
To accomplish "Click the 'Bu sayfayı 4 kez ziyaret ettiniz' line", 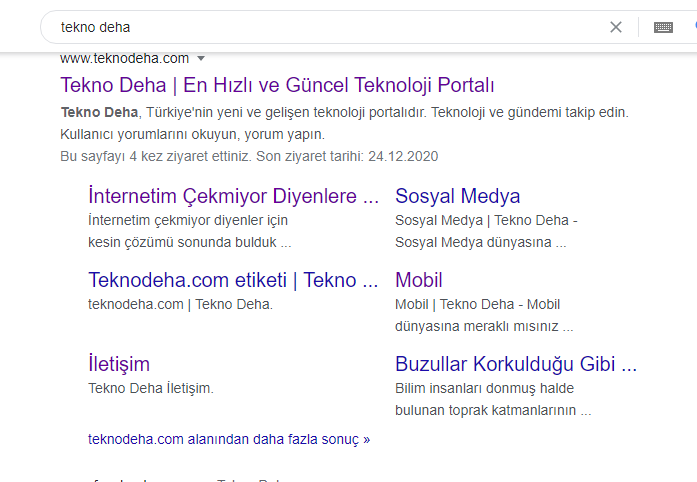I will [x=249, y=157].
